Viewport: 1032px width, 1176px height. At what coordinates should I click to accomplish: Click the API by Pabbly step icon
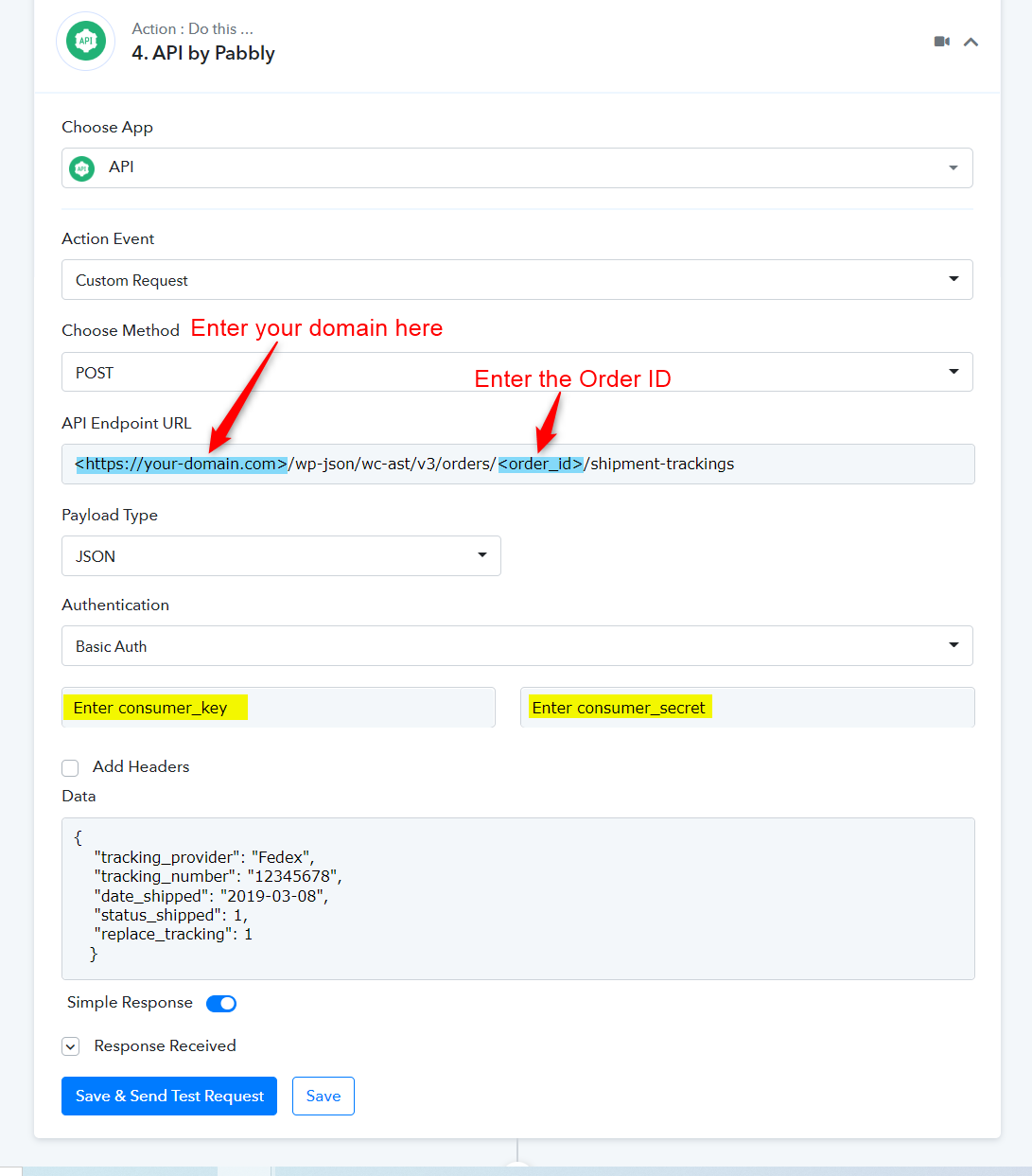tap(86, 42)
